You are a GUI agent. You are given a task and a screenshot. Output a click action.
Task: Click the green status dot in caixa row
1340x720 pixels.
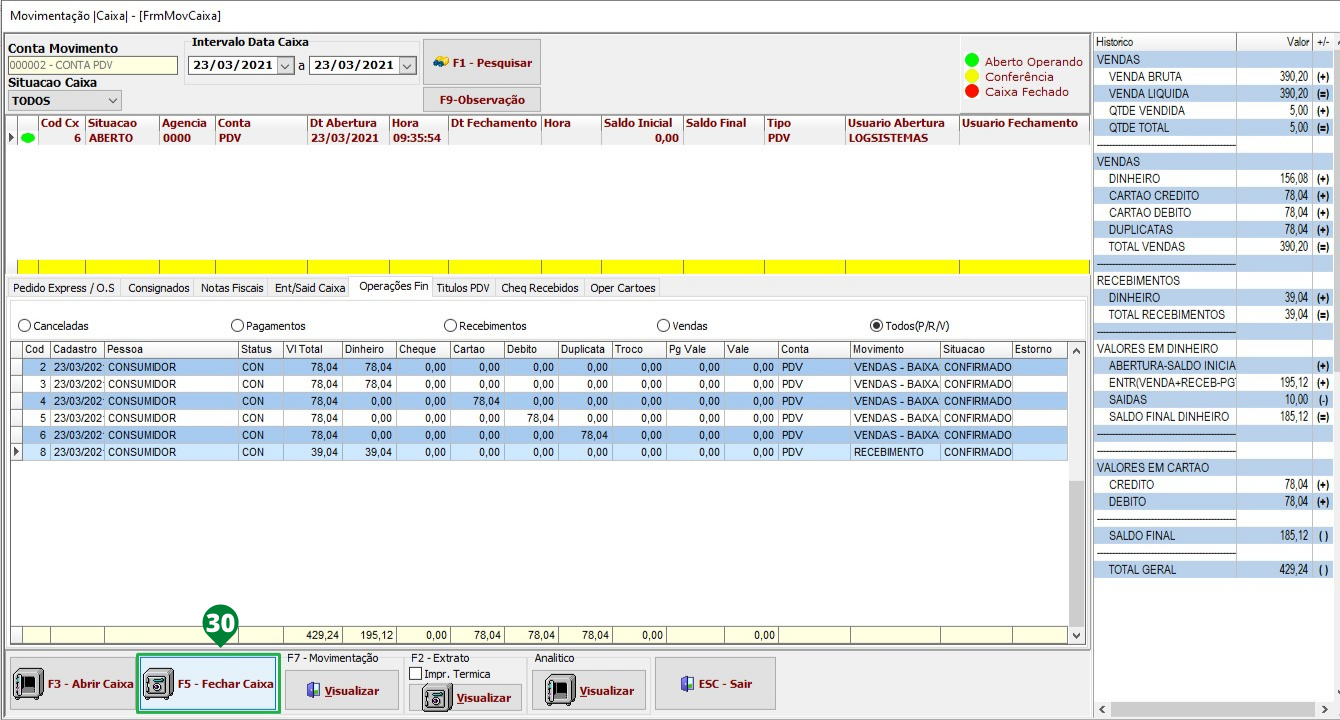click(x=27, y=139)
